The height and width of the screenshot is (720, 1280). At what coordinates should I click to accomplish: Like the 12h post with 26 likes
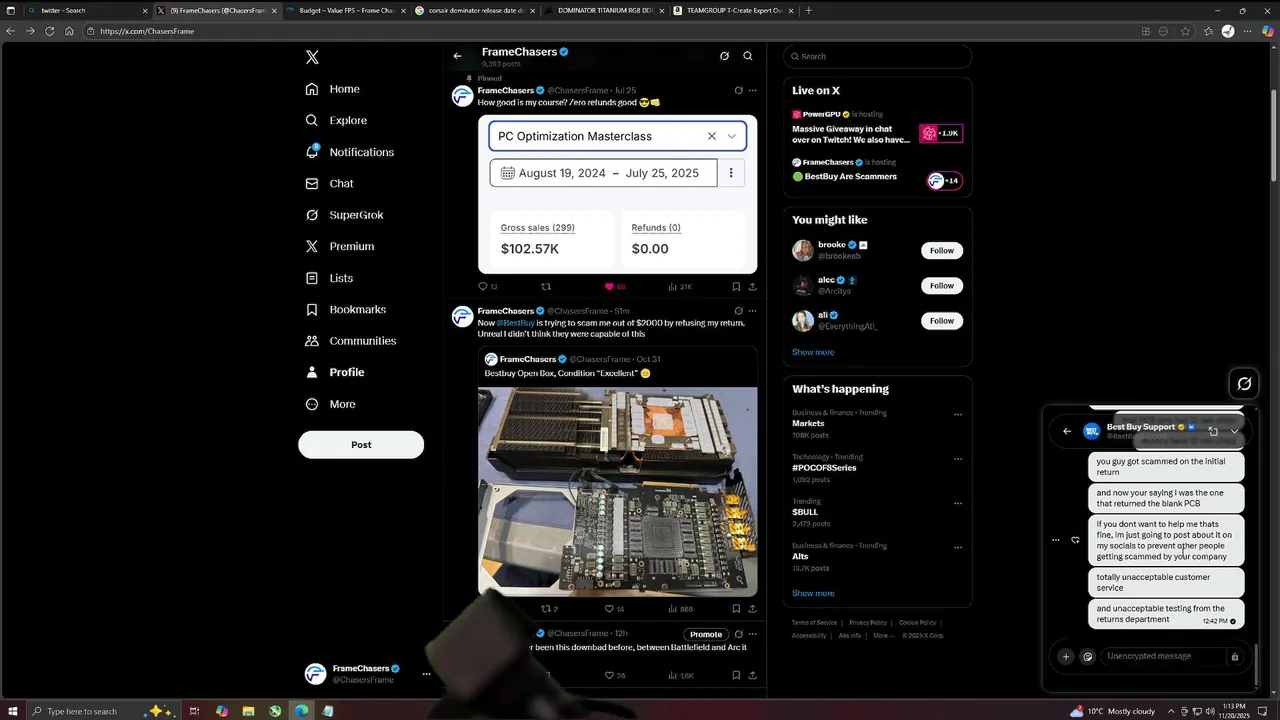[x=615, y=675]
